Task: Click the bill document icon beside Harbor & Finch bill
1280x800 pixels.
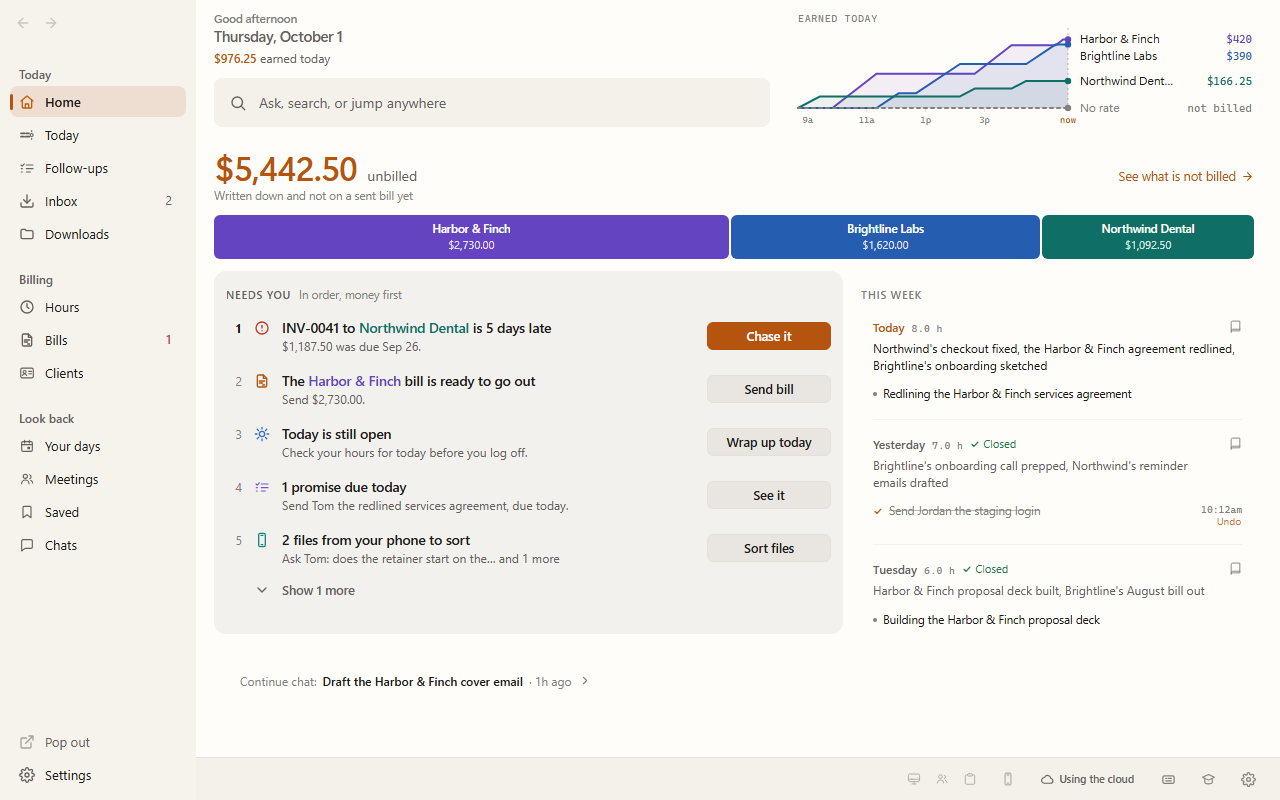Action: (x=262, y=381)
